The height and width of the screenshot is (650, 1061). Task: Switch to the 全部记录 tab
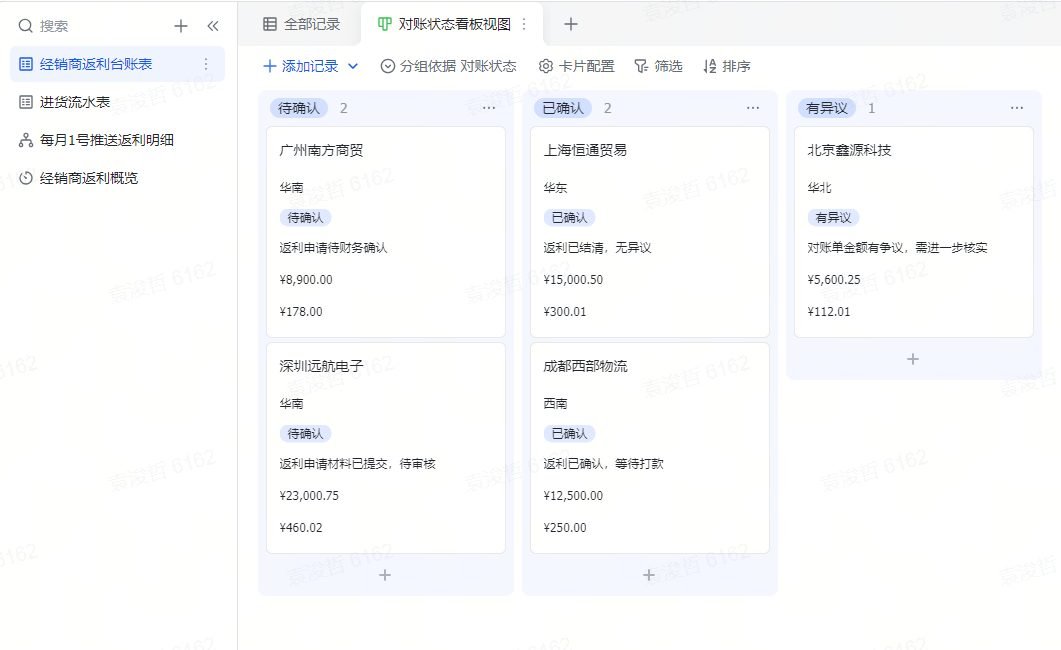301,24
